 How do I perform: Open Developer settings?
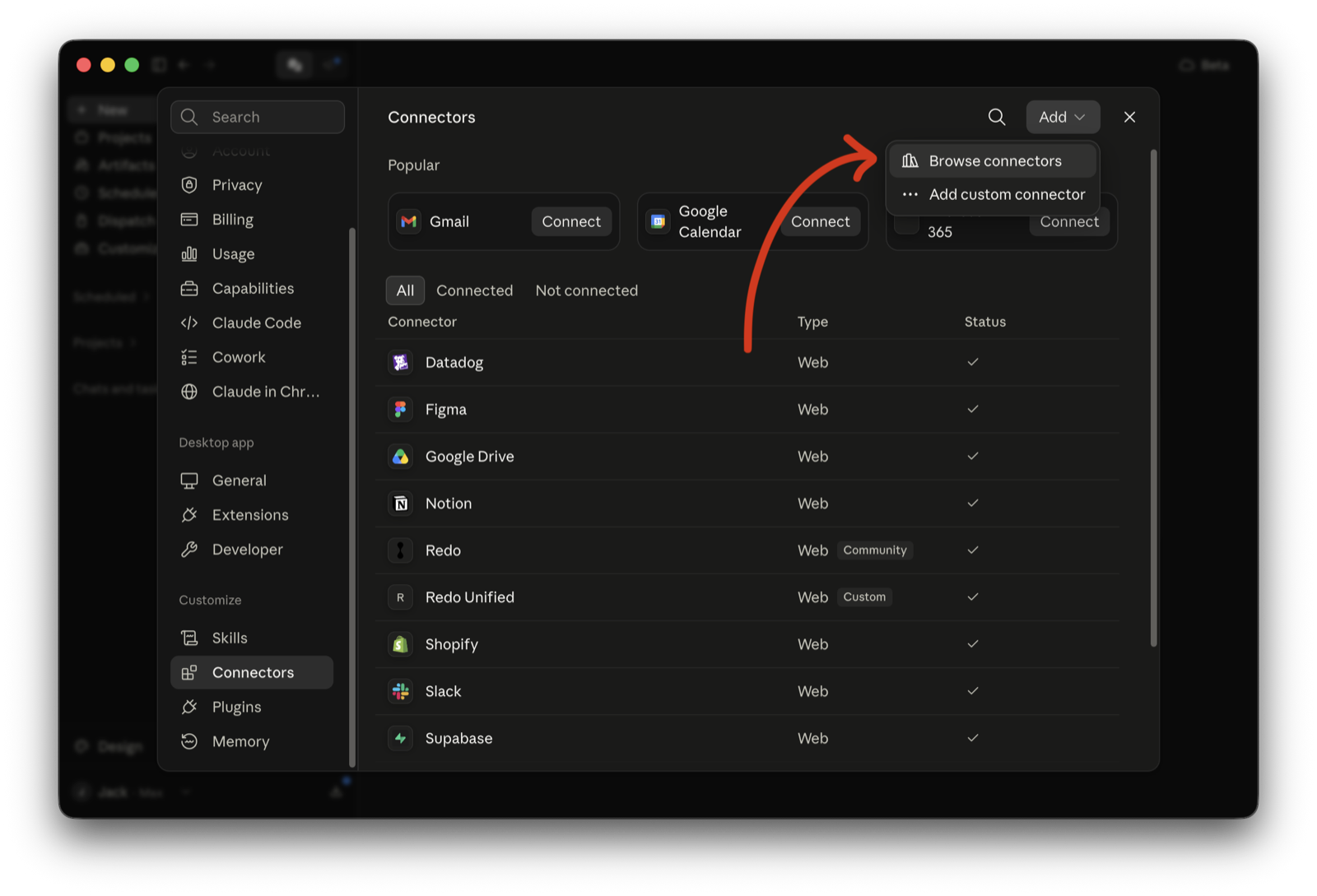251,550
